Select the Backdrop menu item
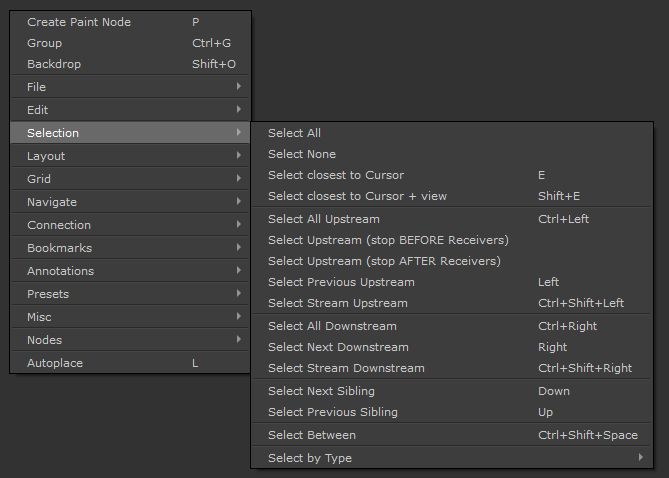Viewport: 669px width, 478px height. (x=54, y=64)
